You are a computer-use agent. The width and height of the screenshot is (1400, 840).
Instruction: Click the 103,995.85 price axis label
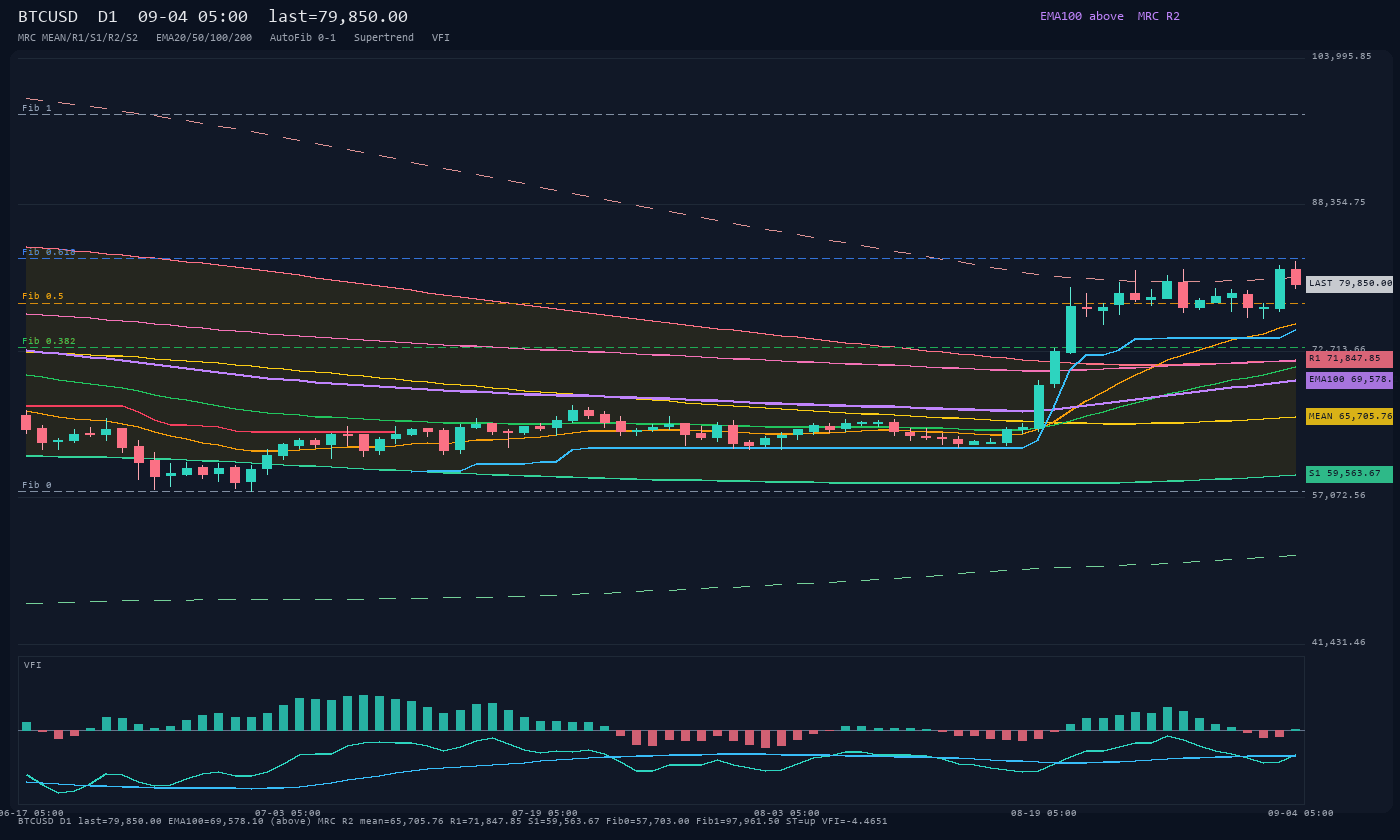pos(1341,56)
